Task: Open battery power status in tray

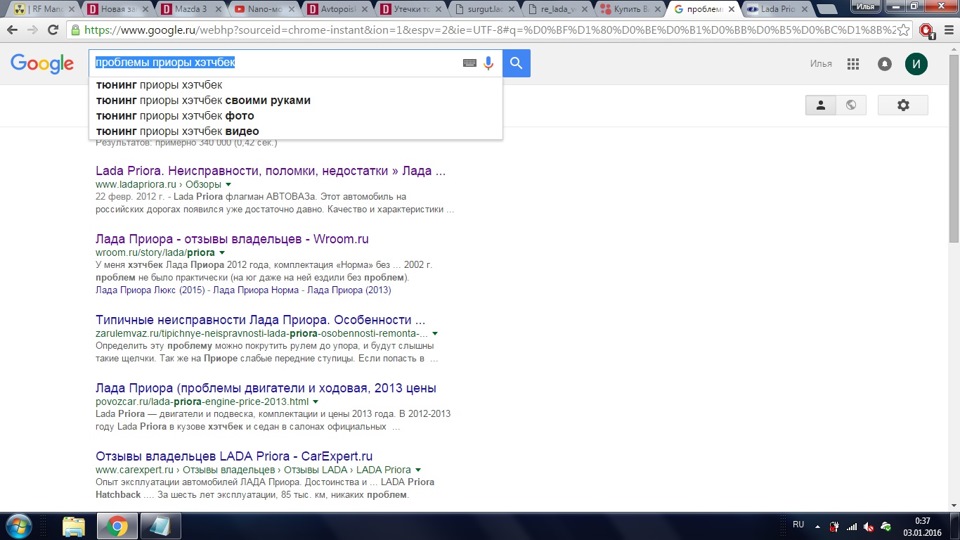Action: [834, 527]
